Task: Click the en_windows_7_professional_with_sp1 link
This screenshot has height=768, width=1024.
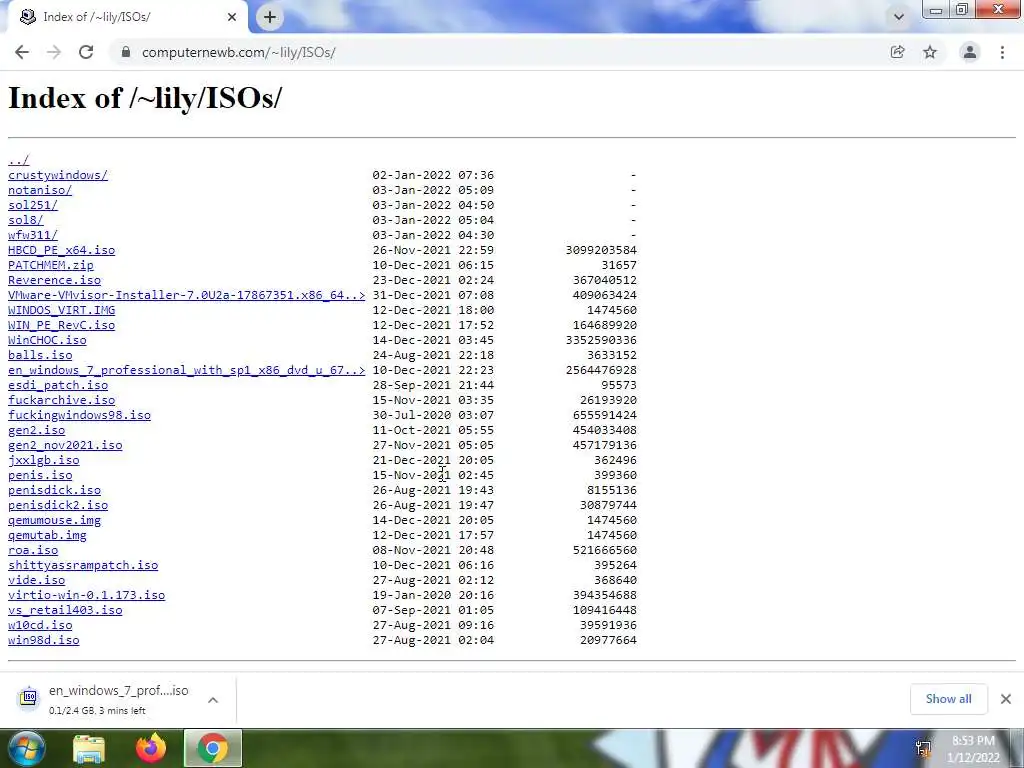Action: point(187,370)
